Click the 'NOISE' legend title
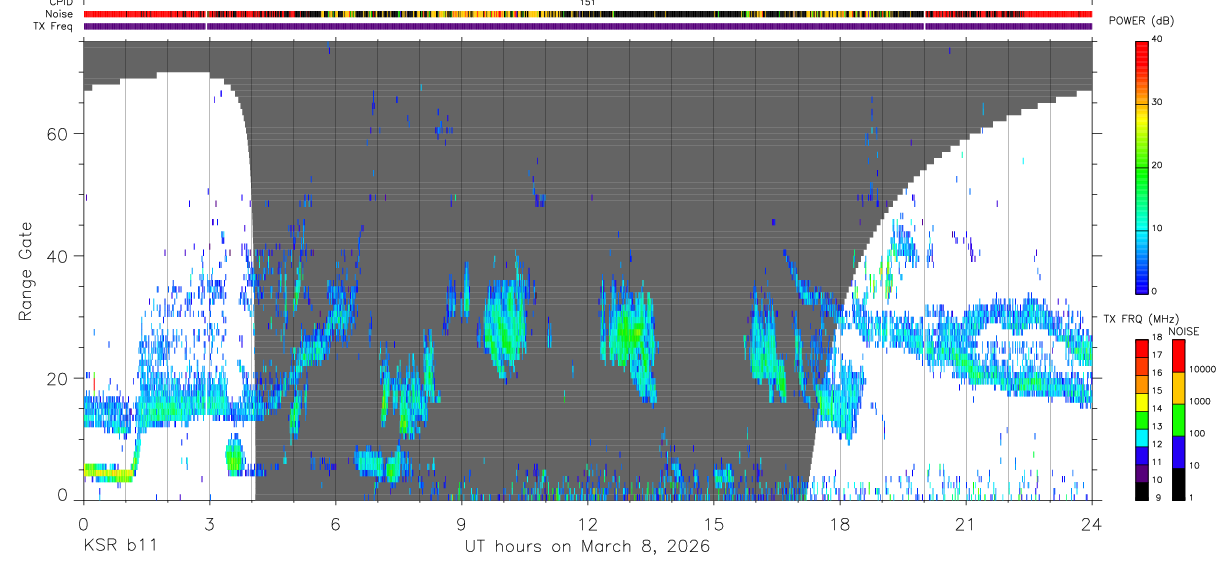 [x=1183, y=331]
